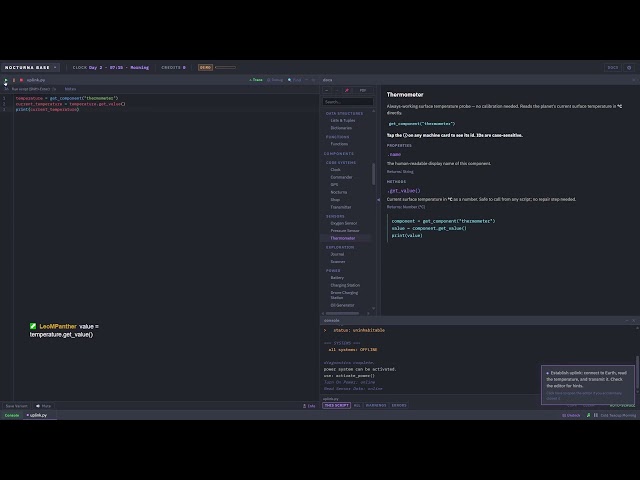Click .name property heading
640x480 pixels.
pos(394,154)
